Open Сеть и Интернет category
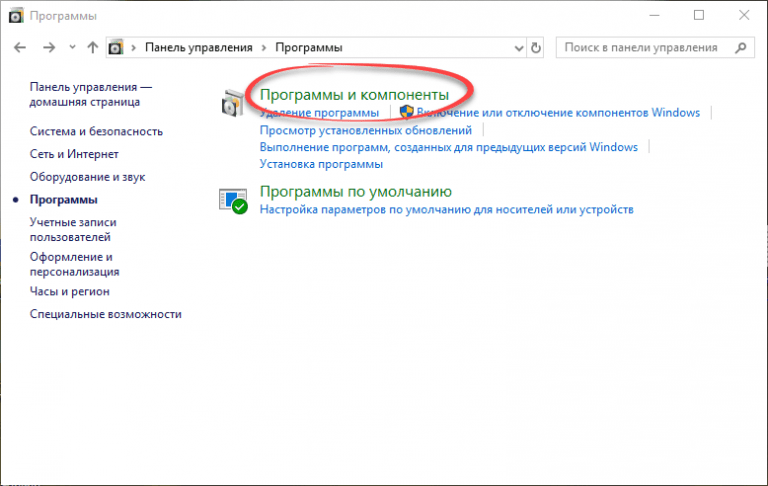768x486 pixels. click(x=74, y=154)
